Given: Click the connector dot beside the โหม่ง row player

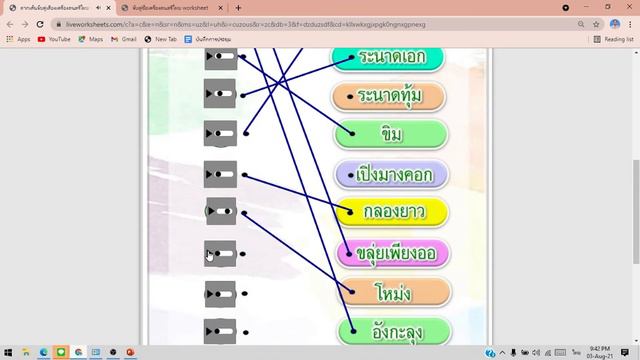Looking at the screenshot, I should point(244,293).
